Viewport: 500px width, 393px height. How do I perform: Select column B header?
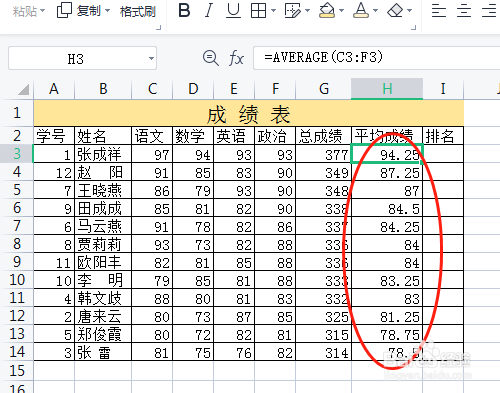tap(103, 89)
